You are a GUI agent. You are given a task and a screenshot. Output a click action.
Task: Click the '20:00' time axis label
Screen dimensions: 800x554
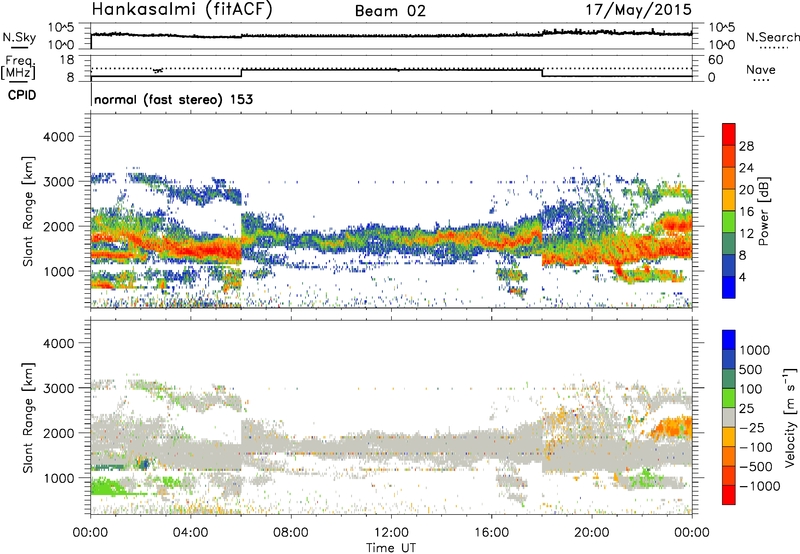[x=592, y=533]
